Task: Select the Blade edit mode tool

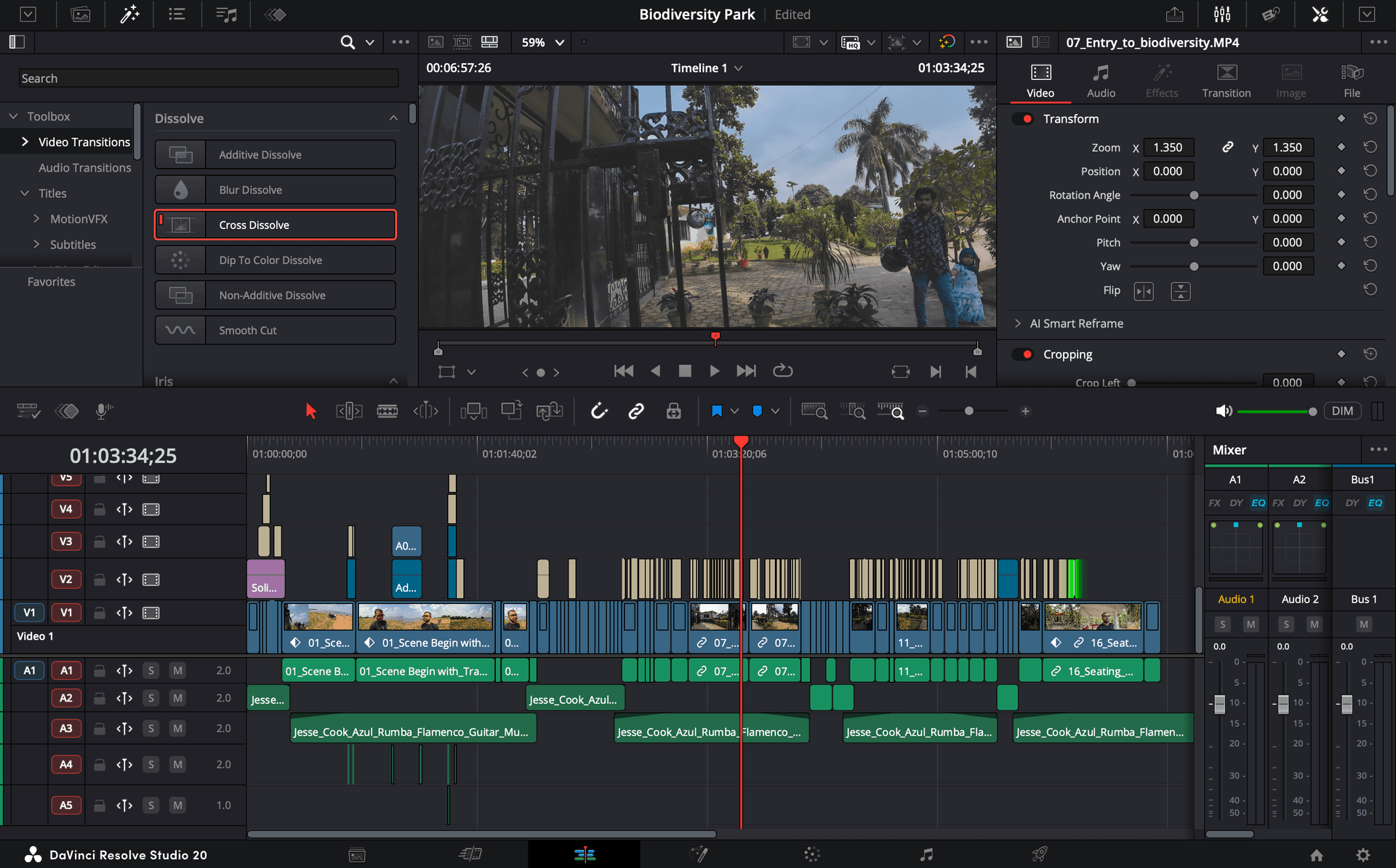Action: pos(388,411)
